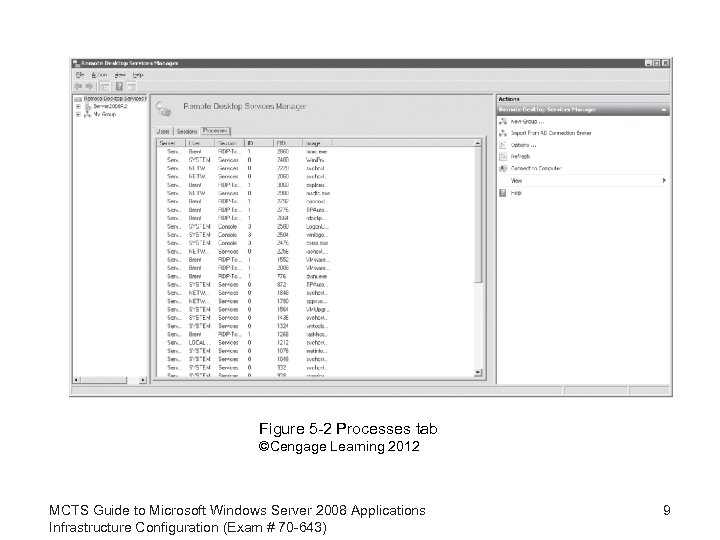
Task: Click the Back arrow toolbar icon
Action: (x=78, y=86)
